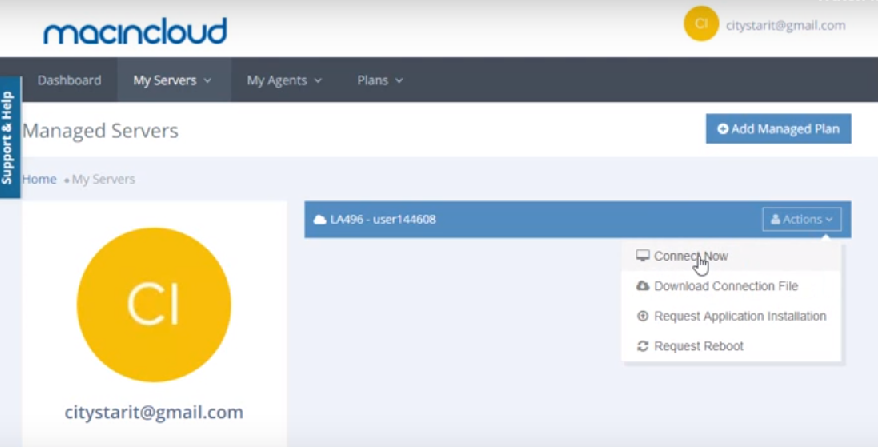The height and width of the screenshot is (447, 878).
Task: Choose Connect Now from the Actions menu
Action: pos(731,257)
